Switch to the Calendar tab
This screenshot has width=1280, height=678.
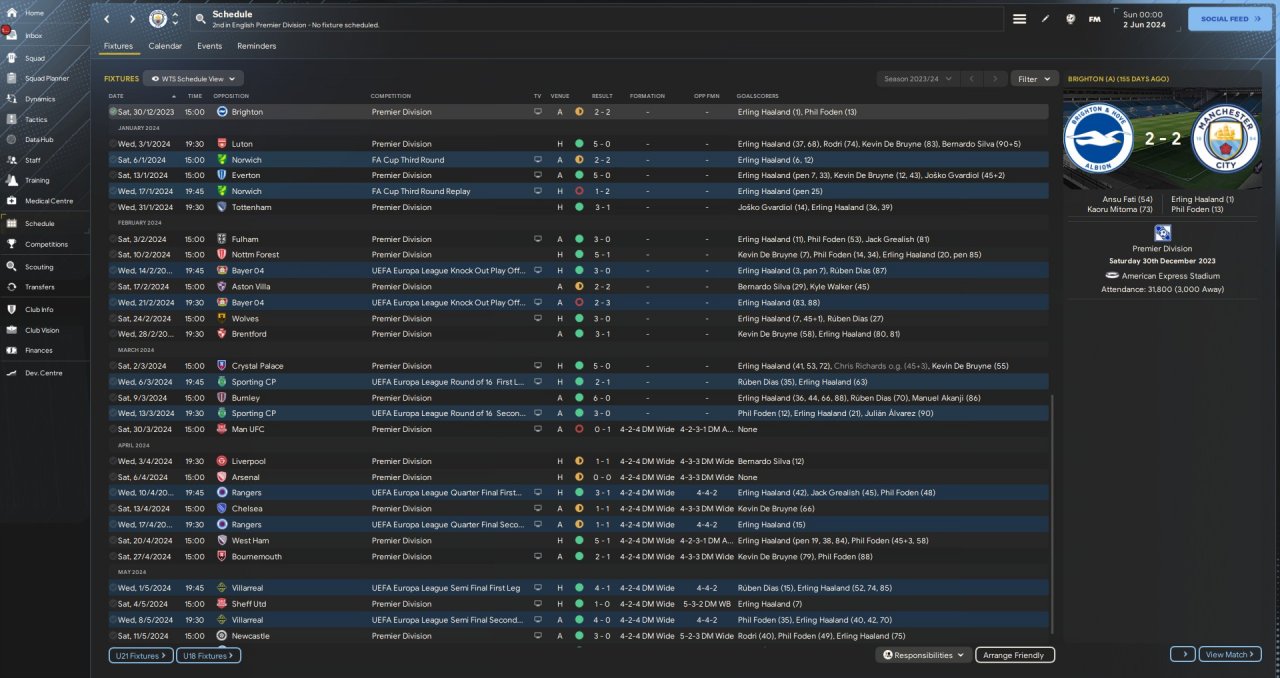(165, 46)
